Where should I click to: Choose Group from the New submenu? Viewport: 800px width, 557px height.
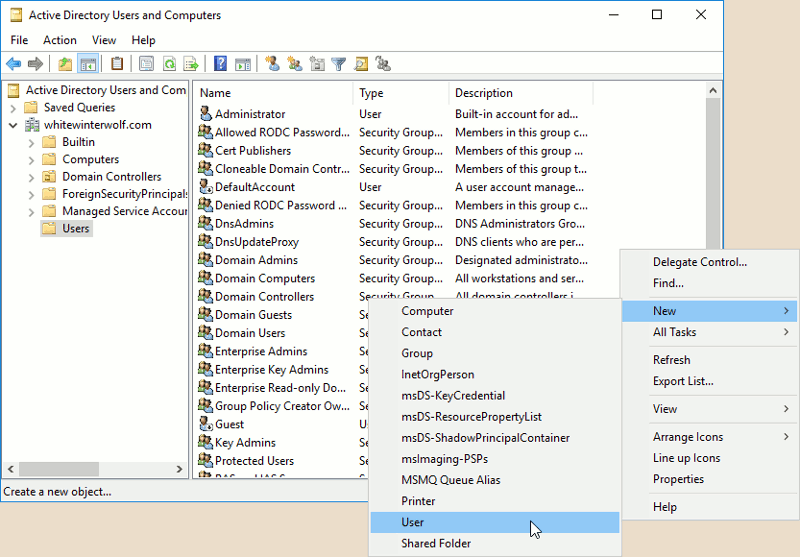pyautogui.click(x=494, y=353)
